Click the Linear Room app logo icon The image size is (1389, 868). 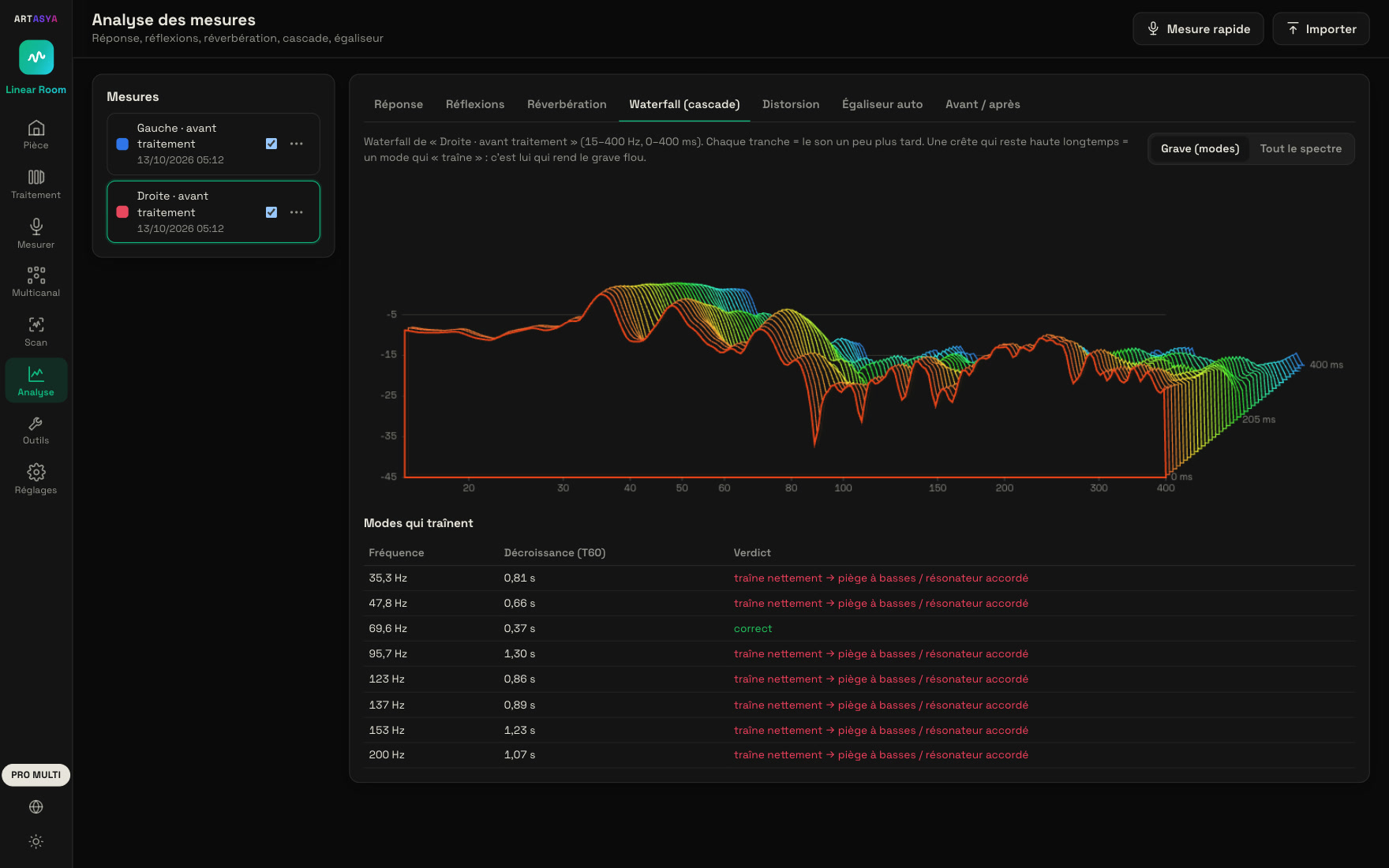[36, 57]
